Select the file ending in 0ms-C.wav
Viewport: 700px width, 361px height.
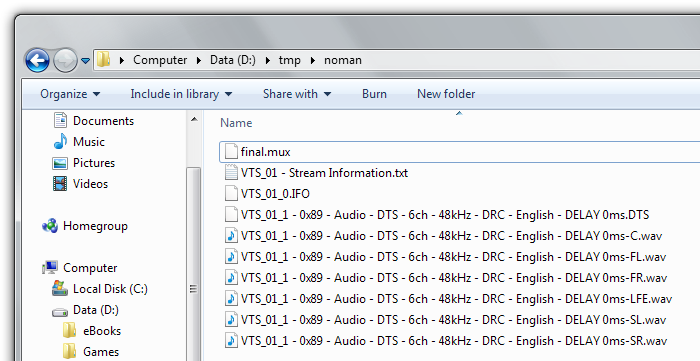coord(451,236)
